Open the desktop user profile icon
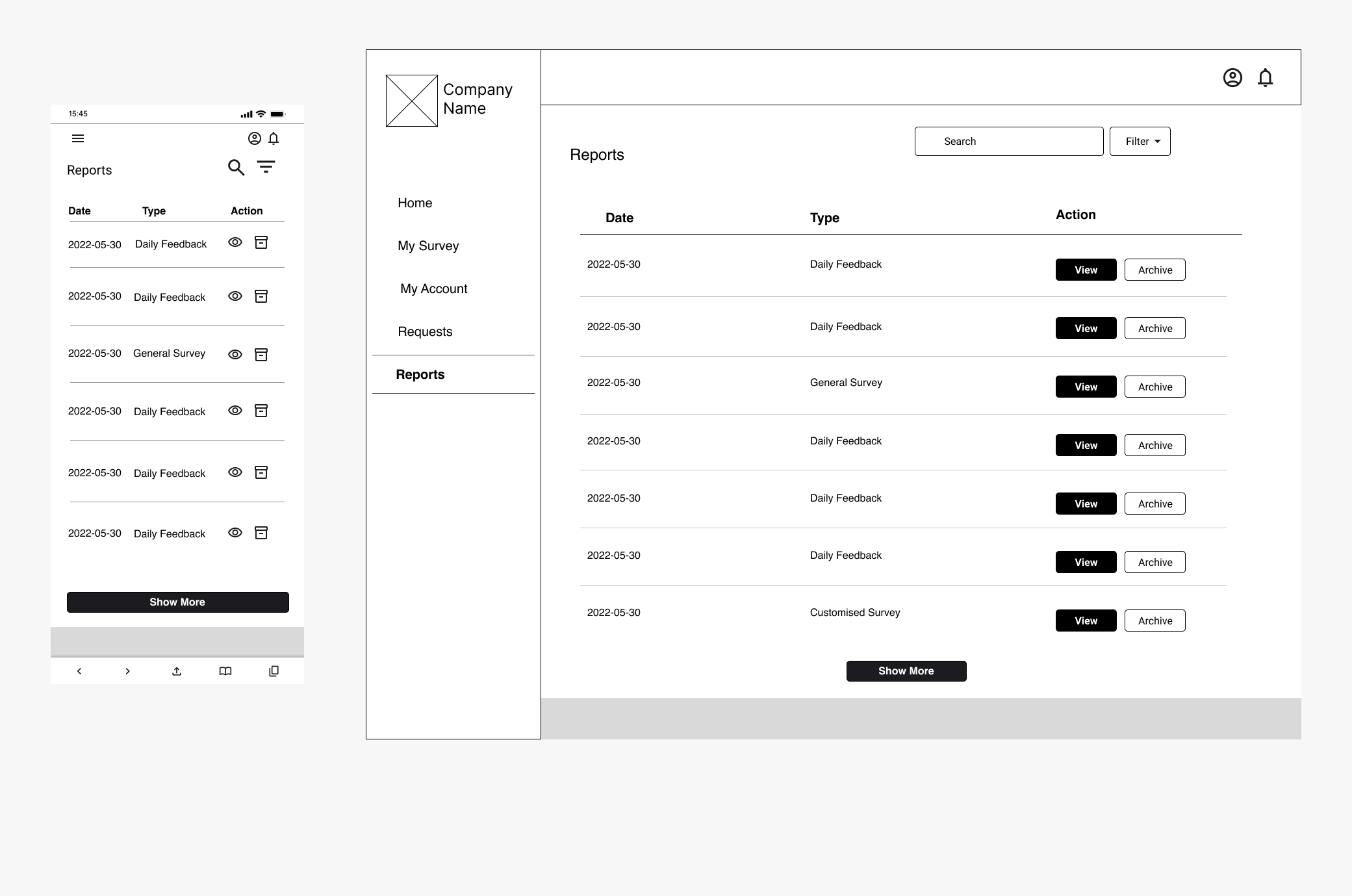 (1232, 78)
